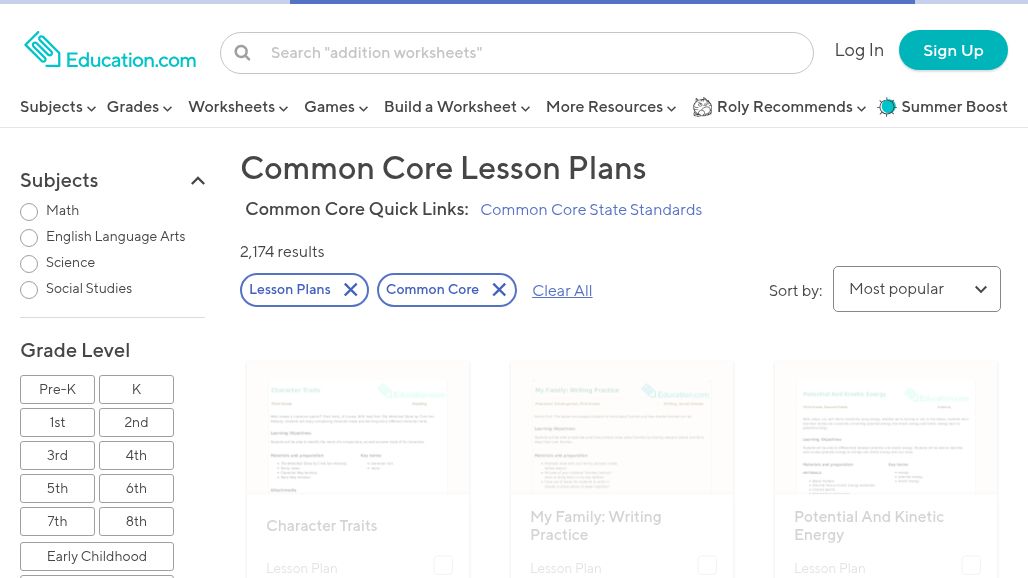Screen dimensions: 1028x578
Task: Click the Sign Up button
Action: pos(953,50)
